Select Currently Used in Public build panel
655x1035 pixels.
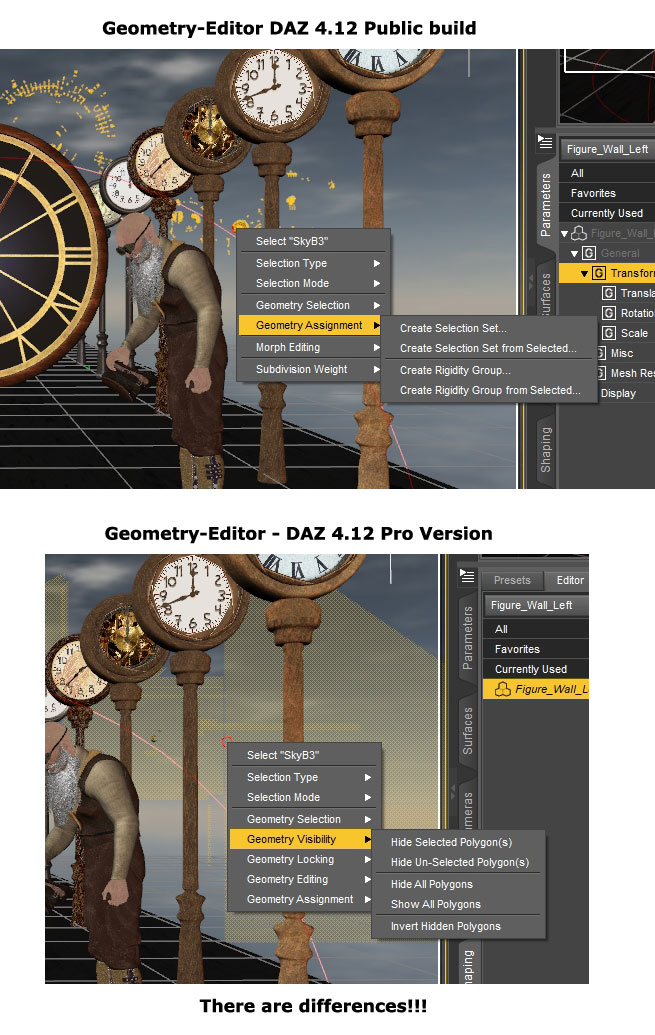tap(607, 213)
